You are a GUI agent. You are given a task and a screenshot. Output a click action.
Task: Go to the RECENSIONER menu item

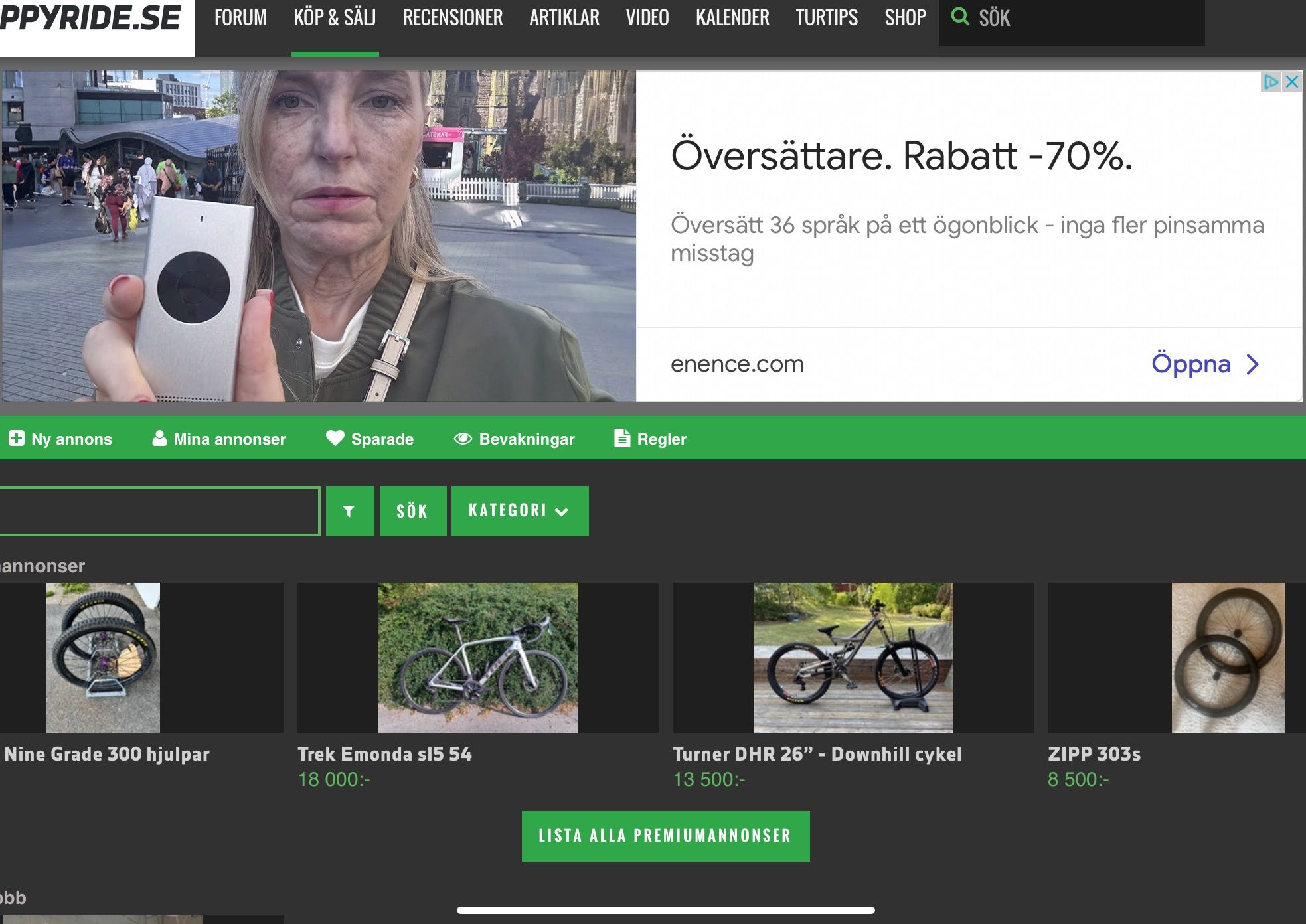pos(453,17)
